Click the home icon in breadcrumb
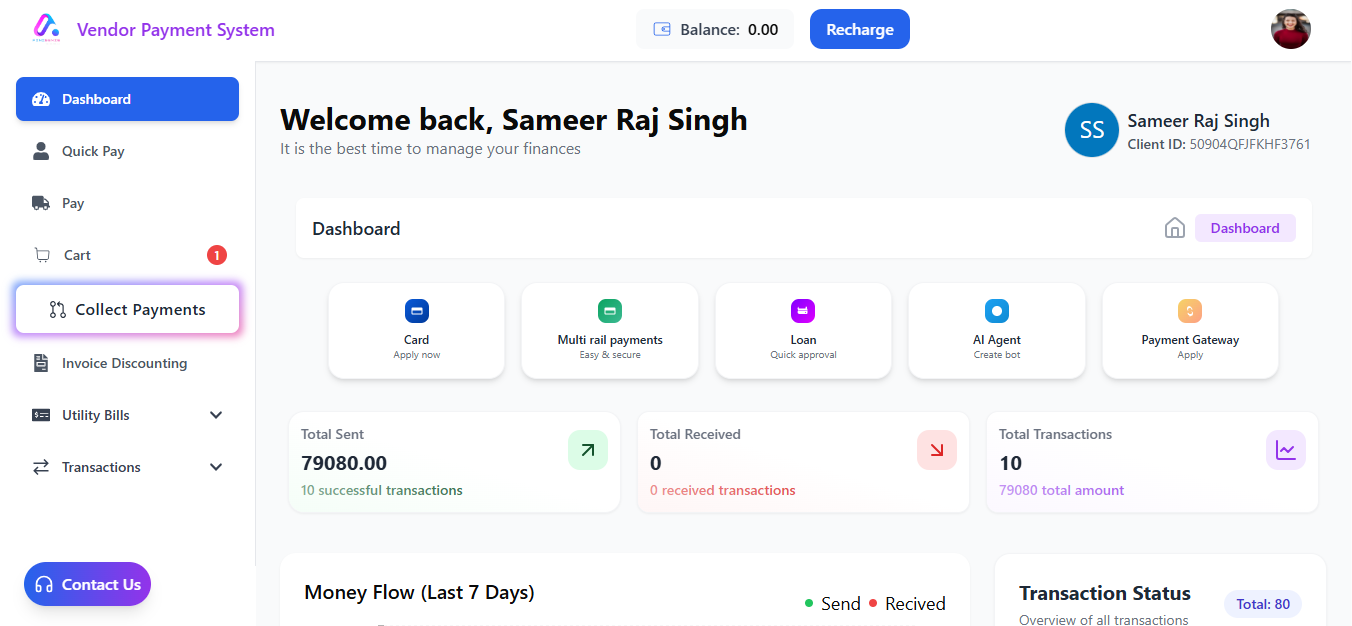Viewport: 1352px width, 626px height. click(1175, 228)
